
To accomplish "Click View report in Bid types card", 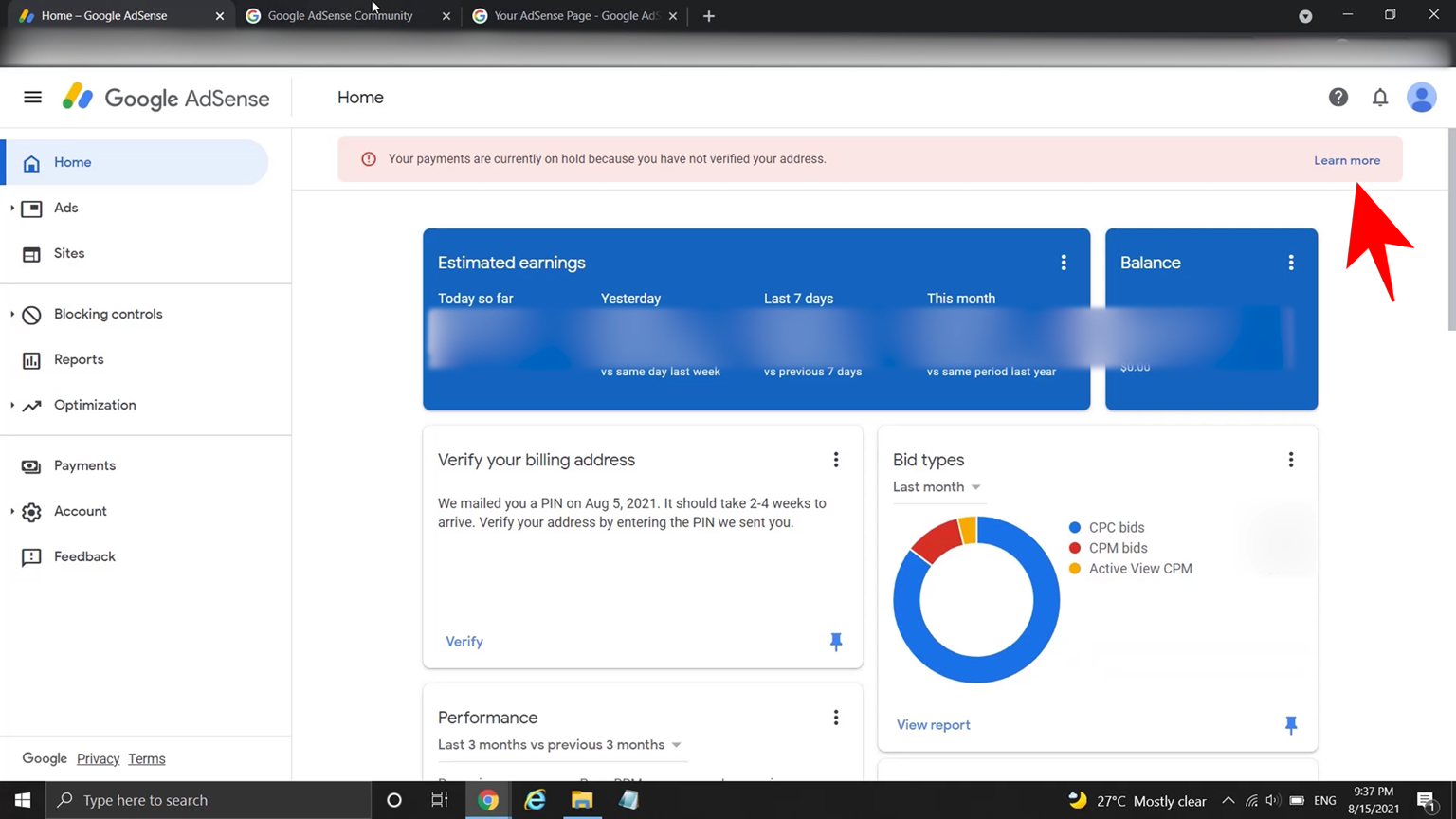I will [x=934, y=725].
